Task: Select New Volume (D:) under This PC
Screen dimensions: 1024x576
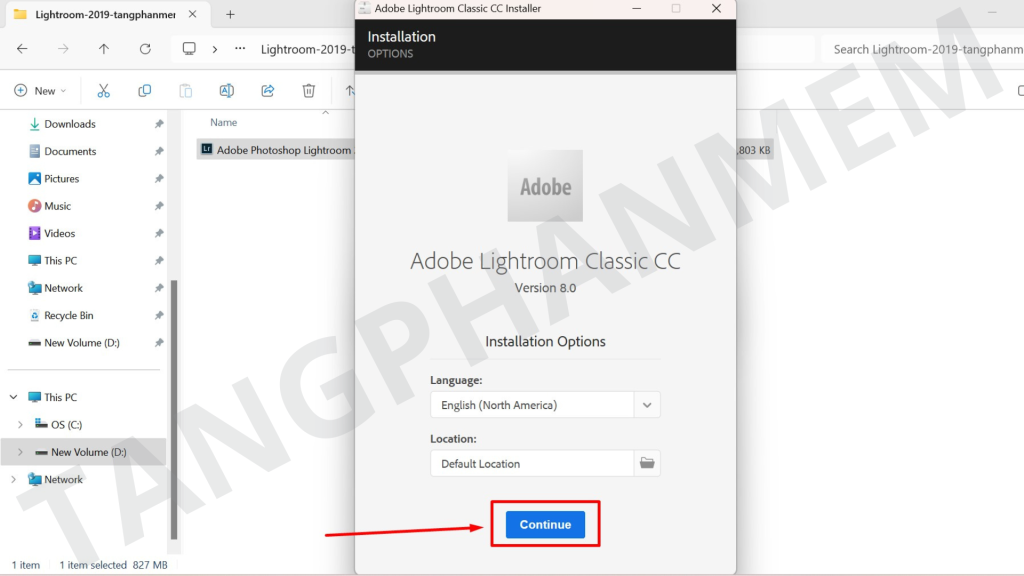Action: pos(84,452)
